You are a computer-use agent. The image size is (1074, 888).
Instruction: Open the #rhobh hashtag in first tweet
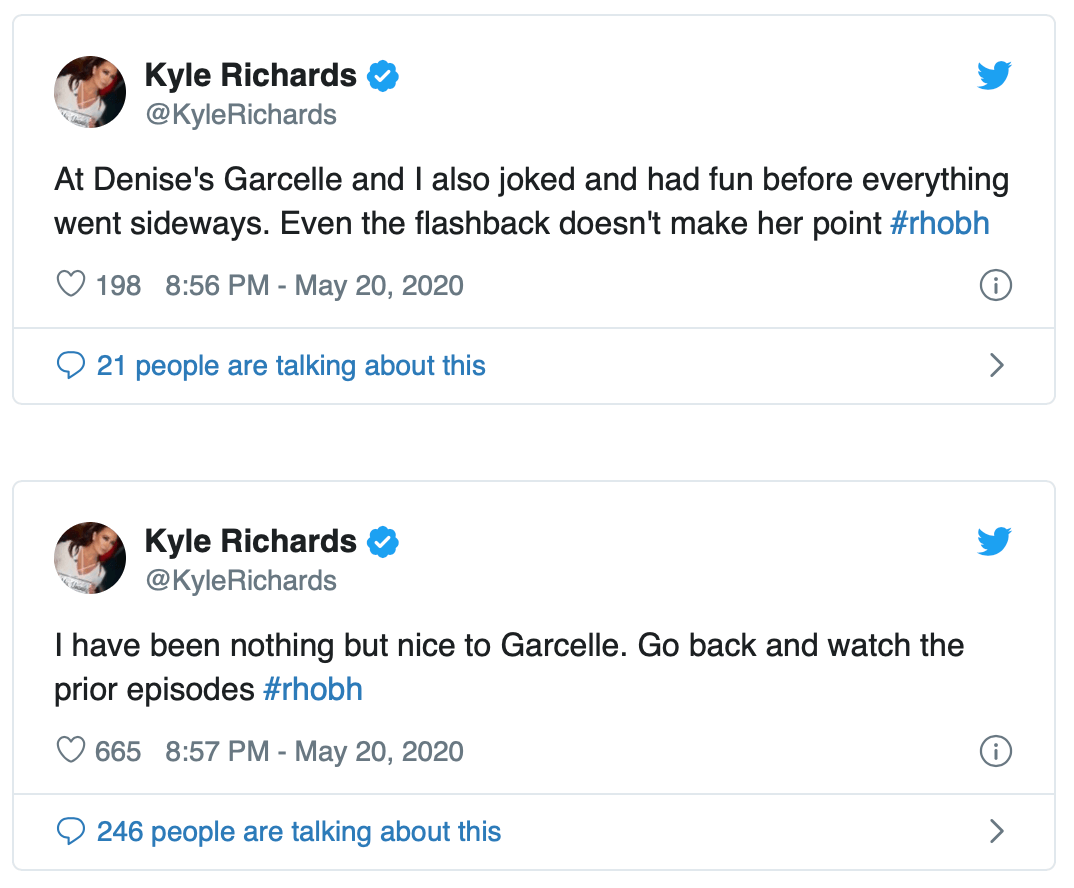coord(939,223)
